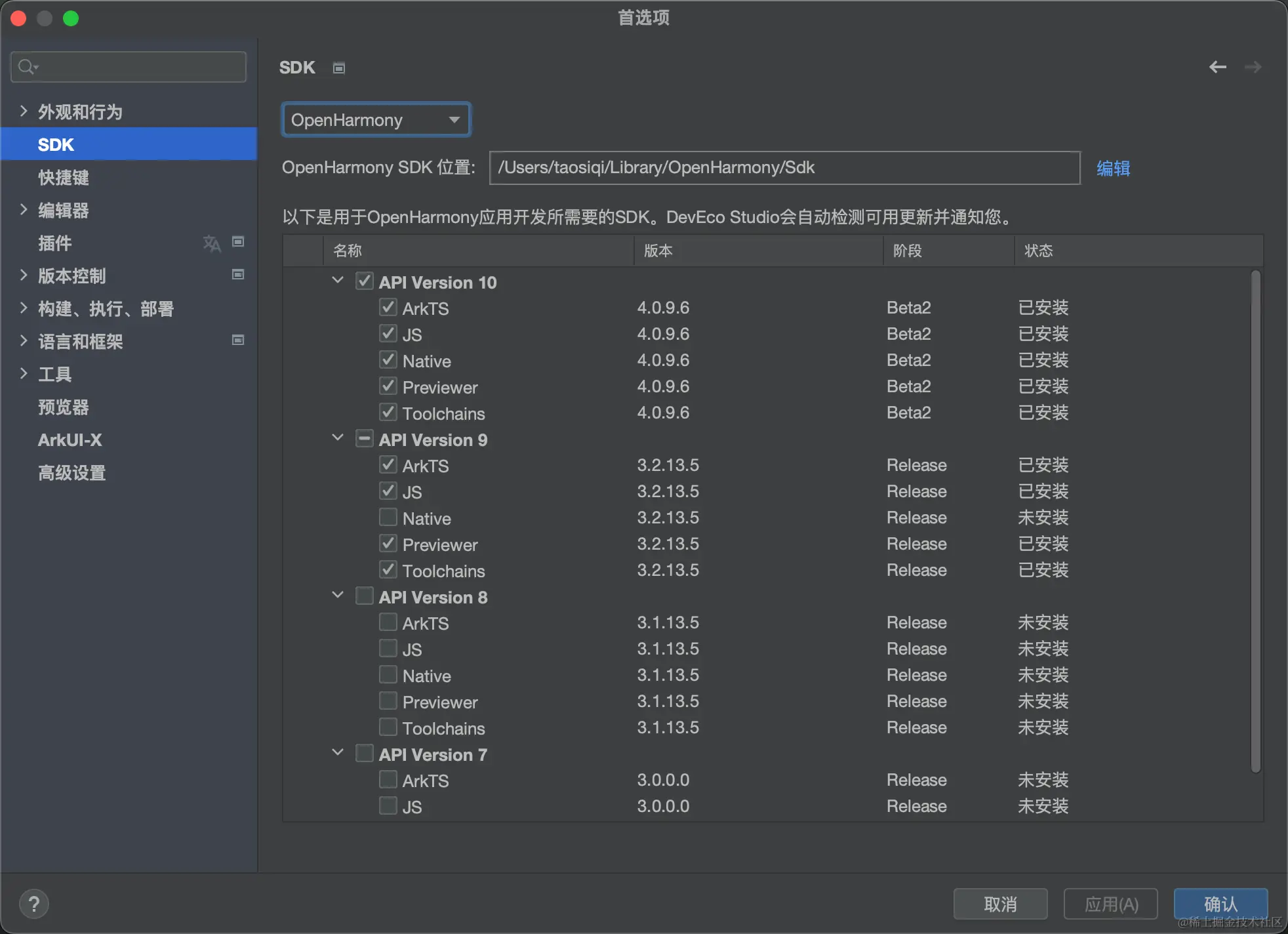Collapse API Version 10 tree node
Viewport: 1288px width, 934px height.
[338, 280]
